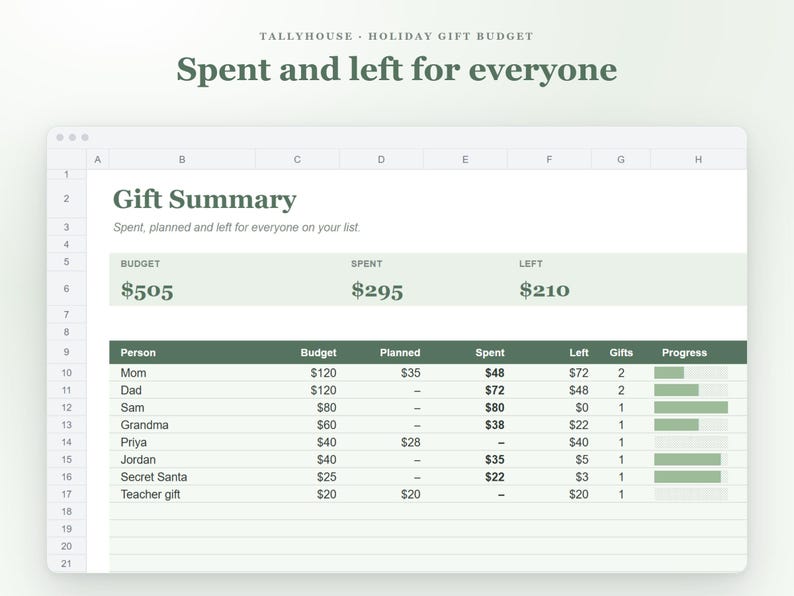The image size is (794, 596).
Task: Click the $295 spent total
Action: tap(377, 290)
